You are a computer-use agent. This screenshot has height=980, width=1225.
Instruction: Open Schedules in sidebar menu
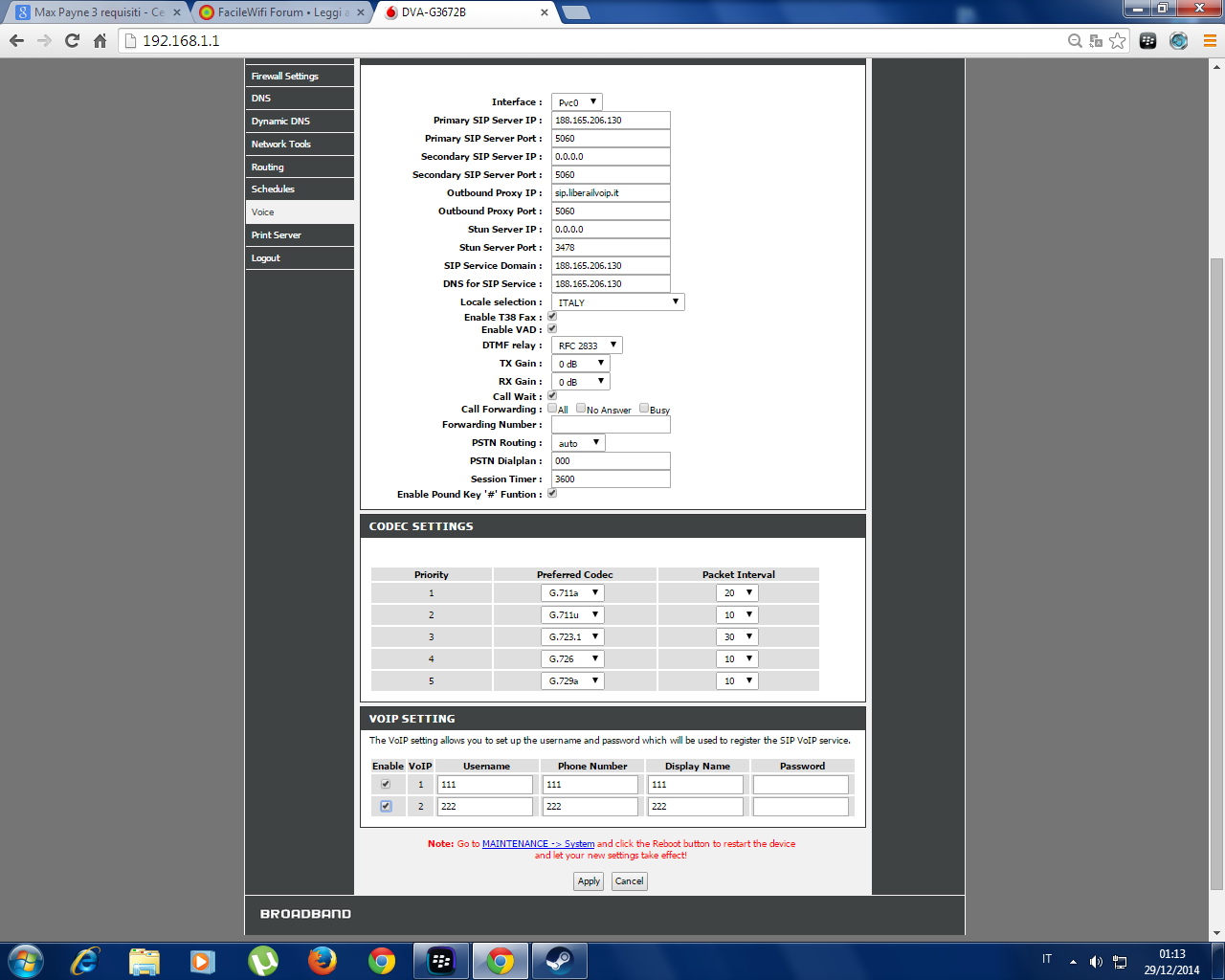(x=300, y=189)
